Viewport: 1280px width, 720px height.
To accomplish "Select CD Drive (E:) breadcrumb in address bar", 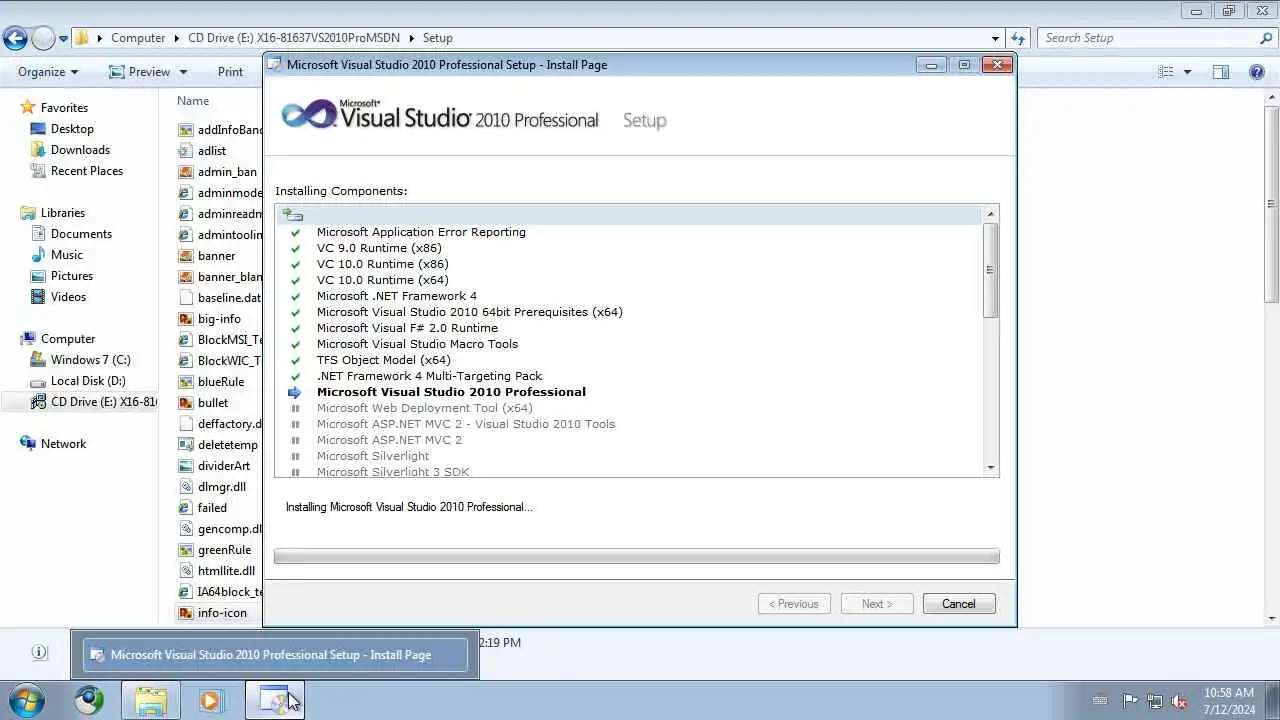I will 294,38.
